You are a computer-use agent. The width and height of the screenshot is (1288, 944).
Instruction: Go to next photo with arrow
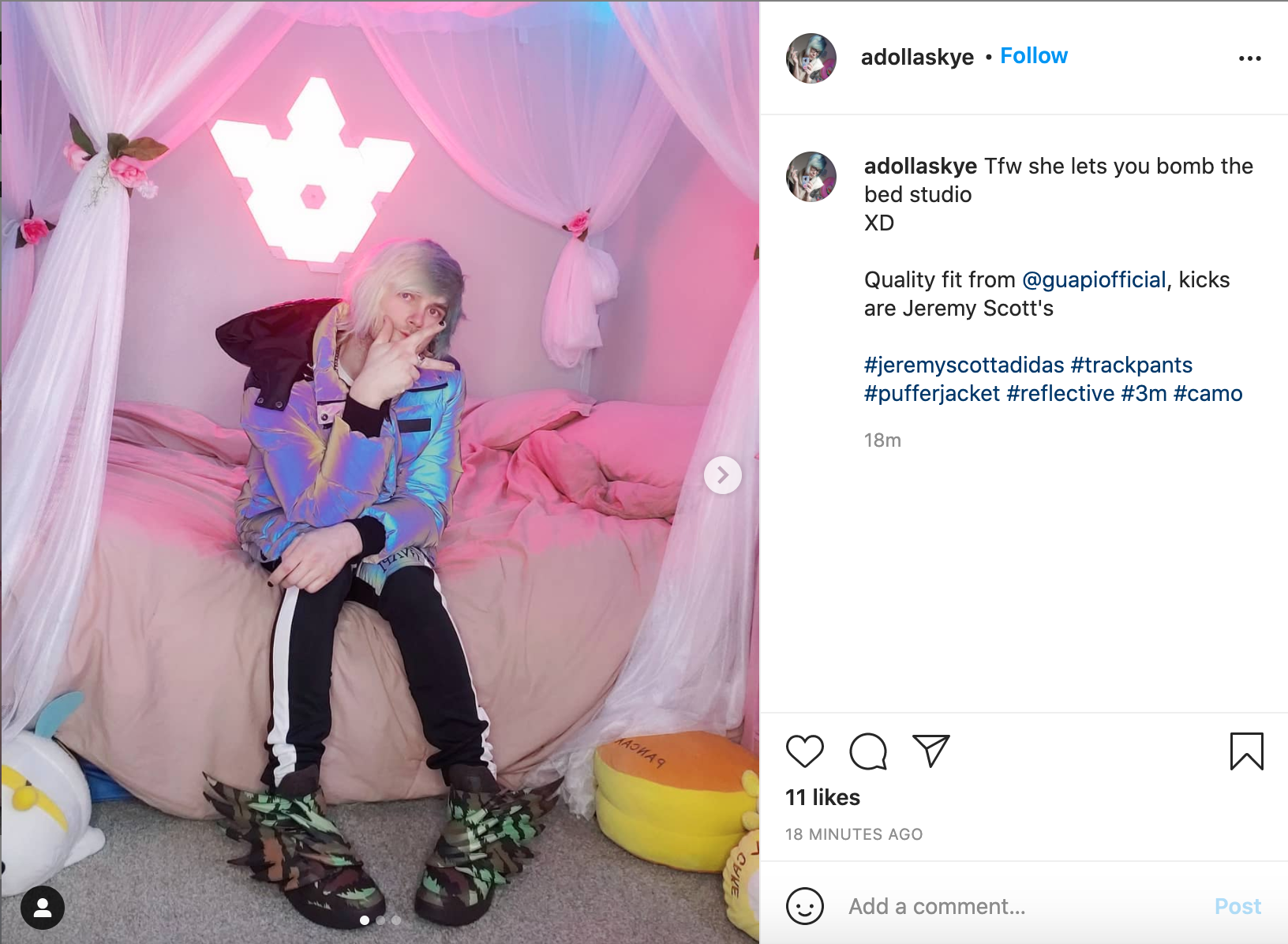click(x=722, y=475)
